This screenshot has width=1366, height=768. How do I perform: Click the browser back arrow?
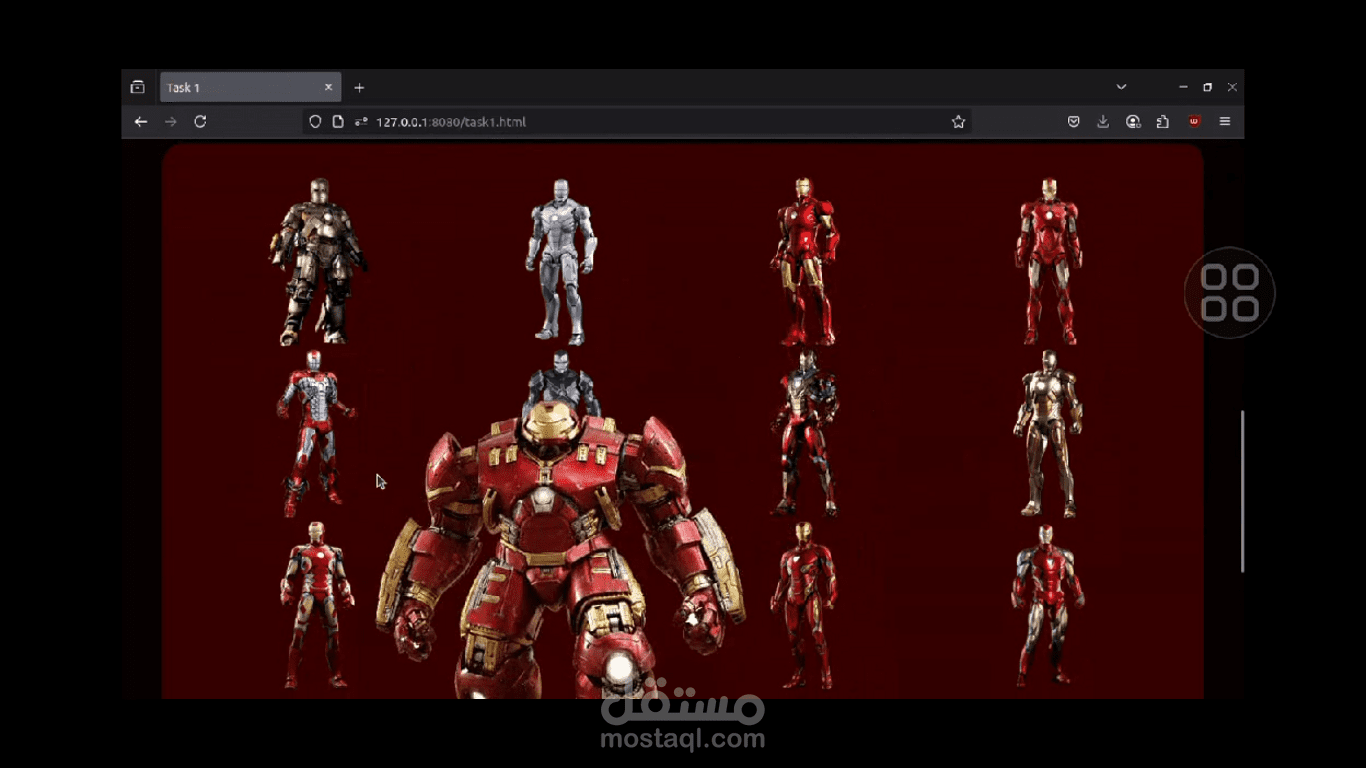pos(141,122)
